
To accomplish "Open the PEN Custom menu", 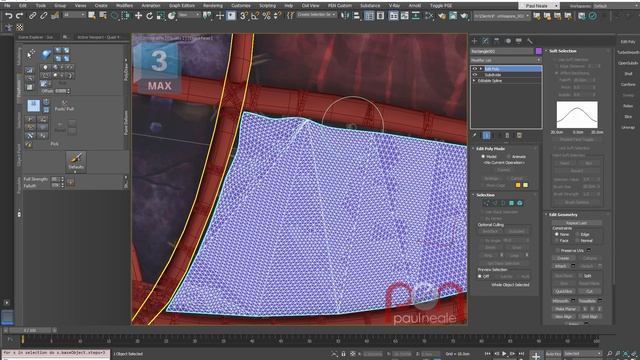I will pos(340,6).
